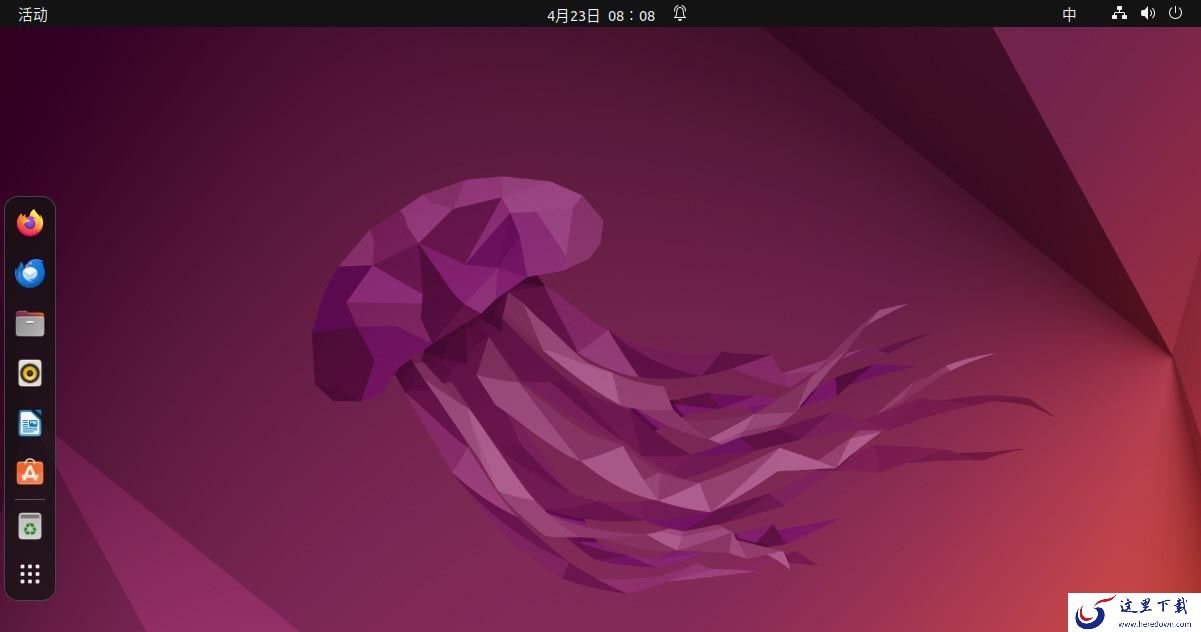Launch Rhythmbox music player
This screenshot has height=632, width=1201.
tap(30, 373)
